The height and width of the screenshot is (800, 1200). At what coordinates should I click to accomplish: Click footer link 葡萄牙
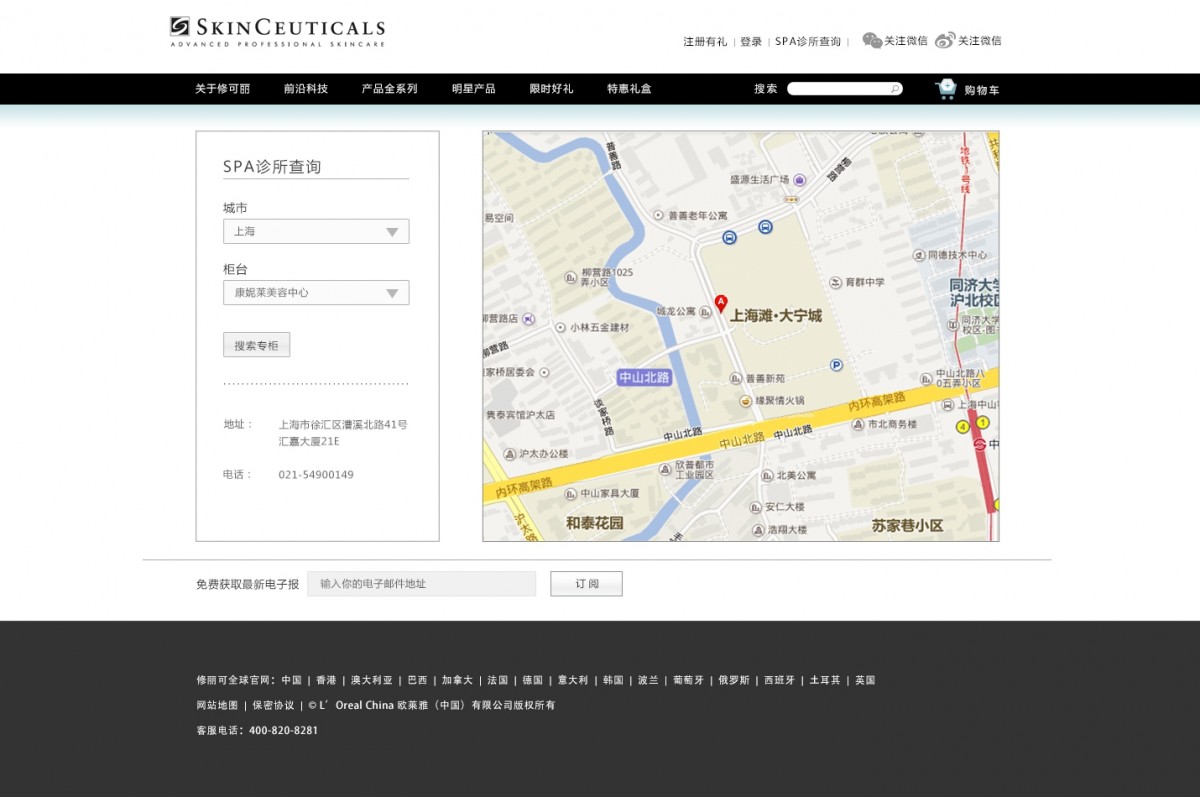point(688,680)
